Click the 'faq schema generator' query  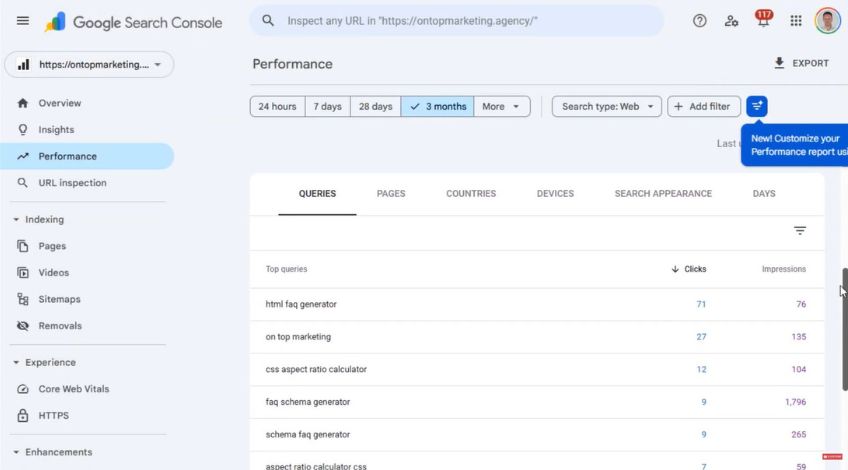[x=308, y=402]
